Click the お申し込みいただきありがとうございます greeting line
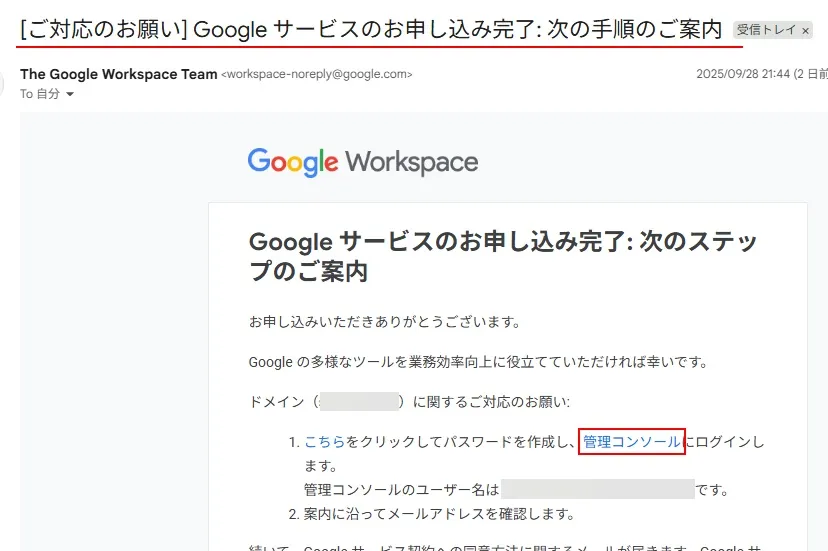 coord(384,322)
